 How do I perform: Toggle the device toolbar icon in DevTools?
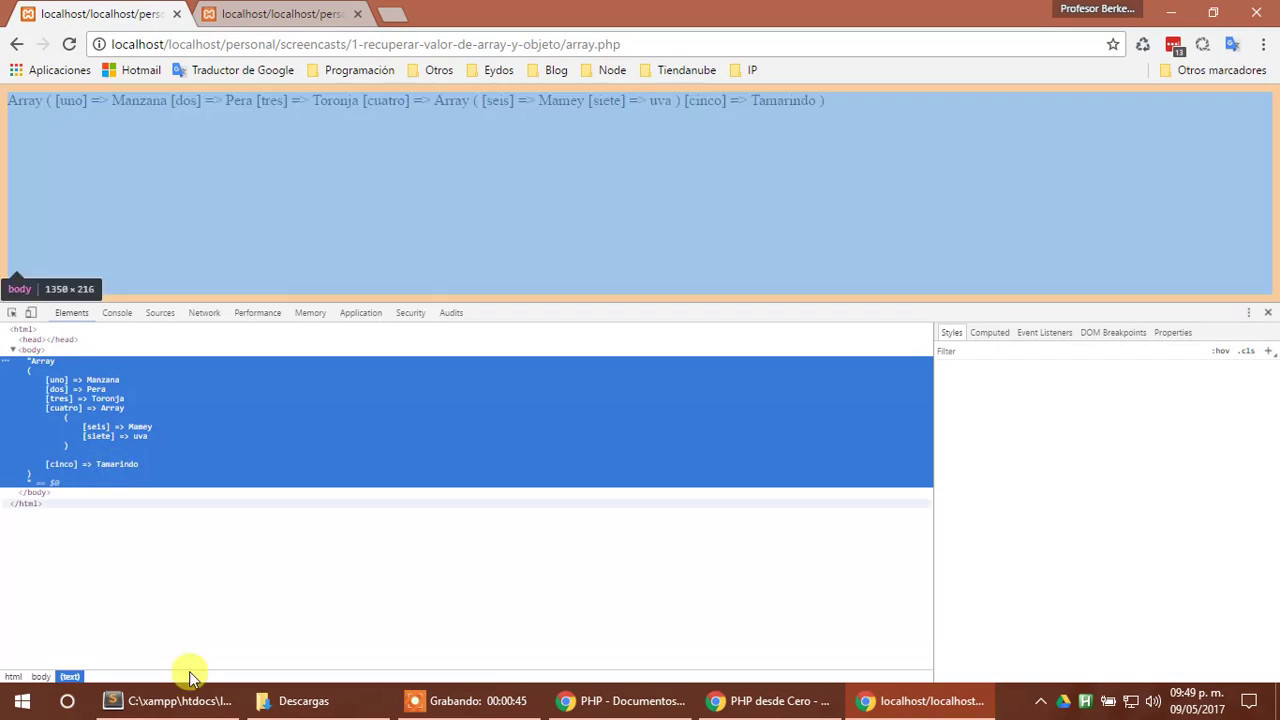click(x=31, y=313)
